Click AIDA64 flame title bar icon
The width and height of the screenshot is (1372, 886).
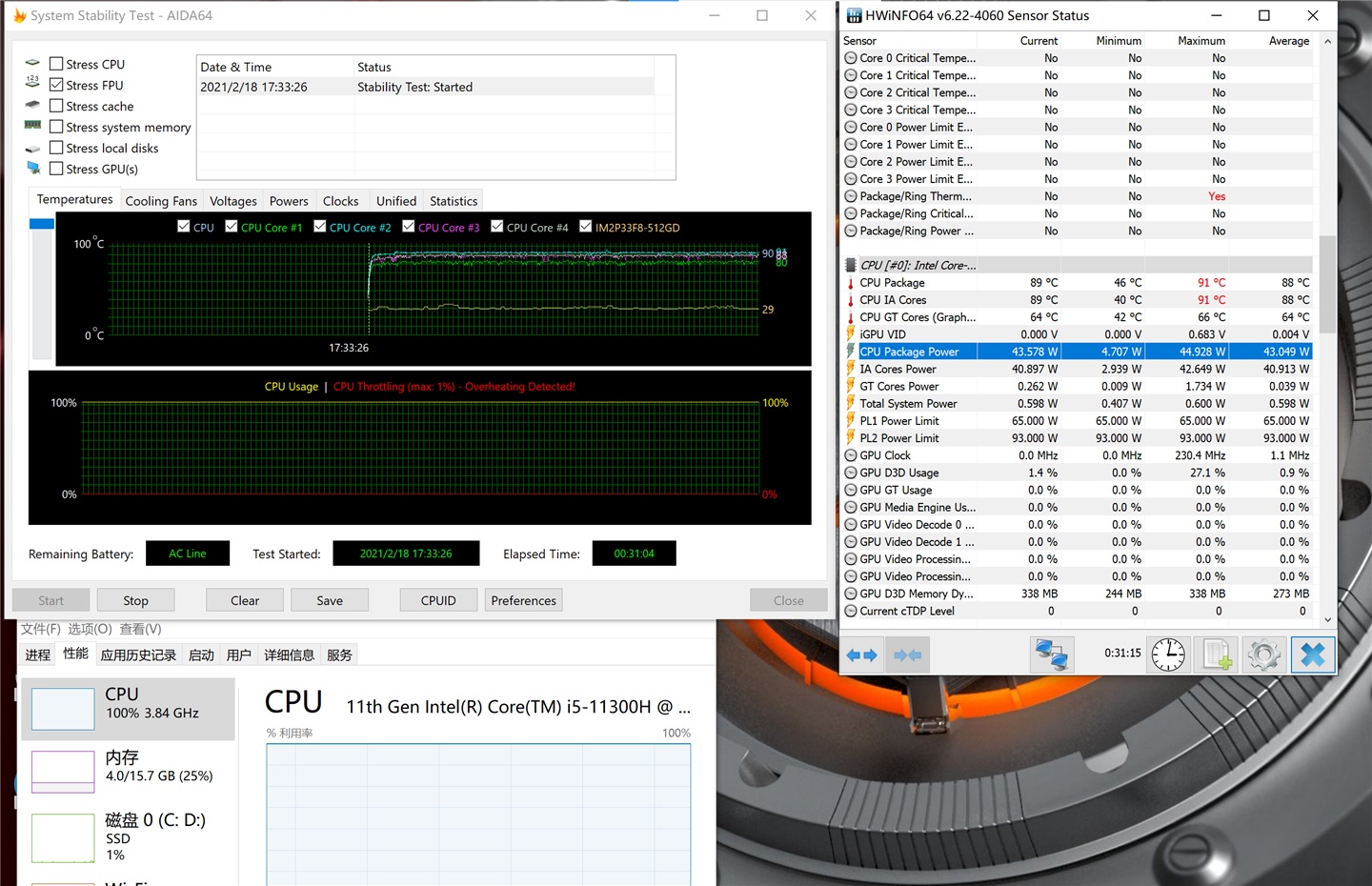pos(19,15)
